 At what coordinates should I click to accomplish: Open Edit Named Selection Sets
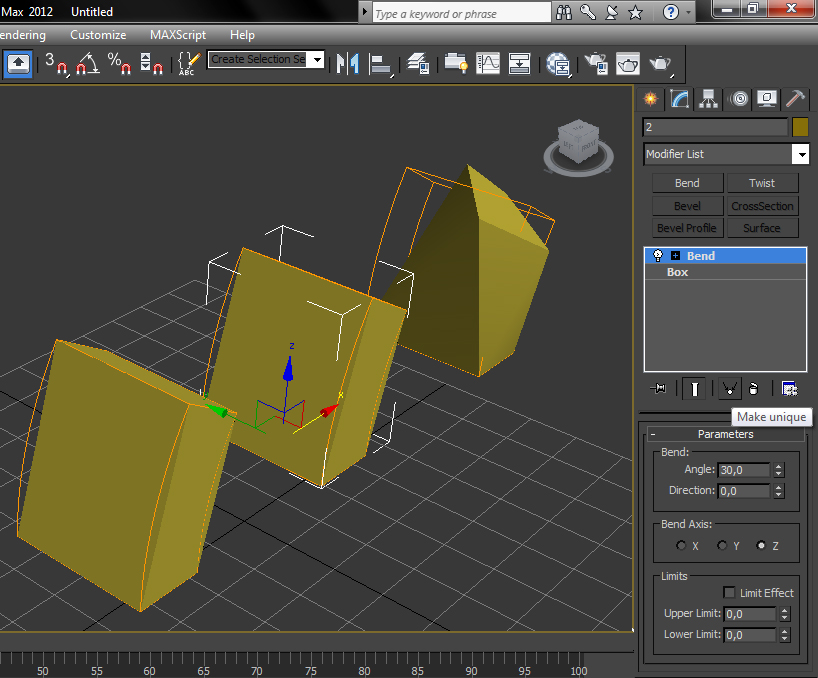pyautogui.click(x=188, y=64)
